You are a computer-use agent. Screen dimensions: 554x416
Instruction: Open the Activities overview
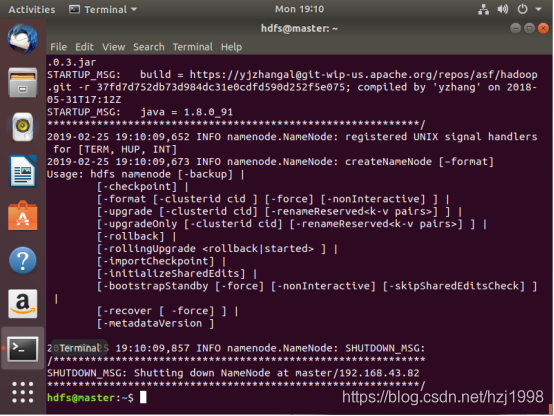(32, 9)
